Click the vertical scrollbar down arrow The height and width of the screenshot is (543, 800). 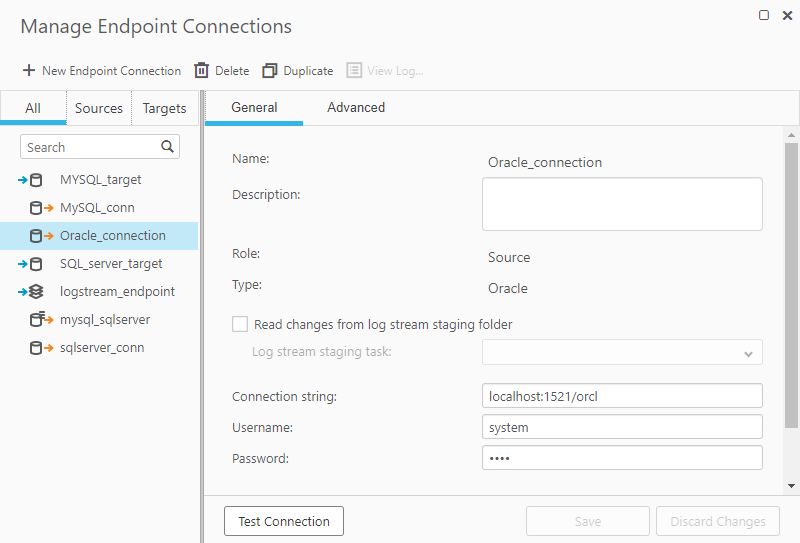click(x=792, y=486)
